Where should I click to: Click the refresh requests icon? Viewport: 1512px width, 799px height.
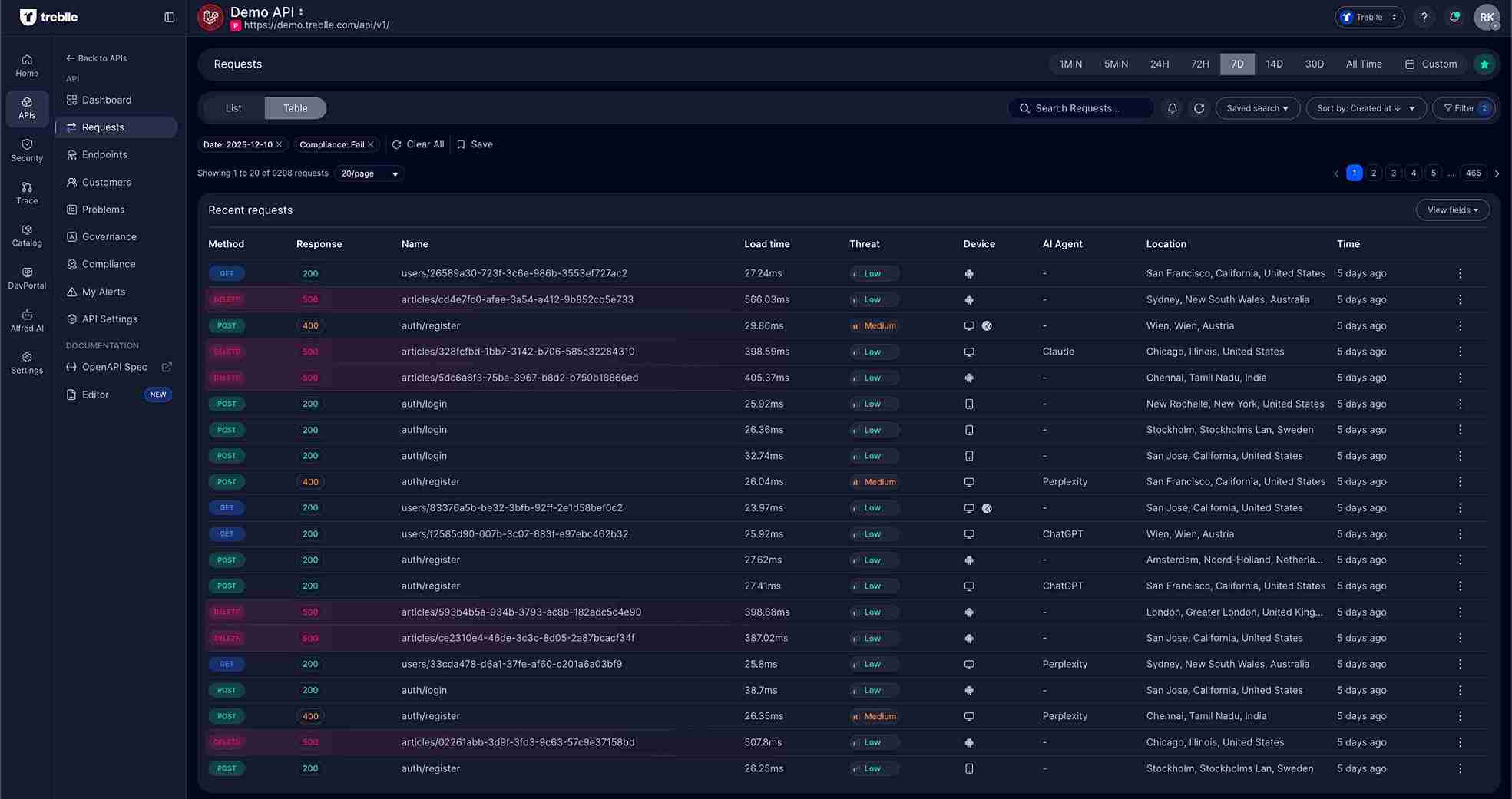[1199, 108]
